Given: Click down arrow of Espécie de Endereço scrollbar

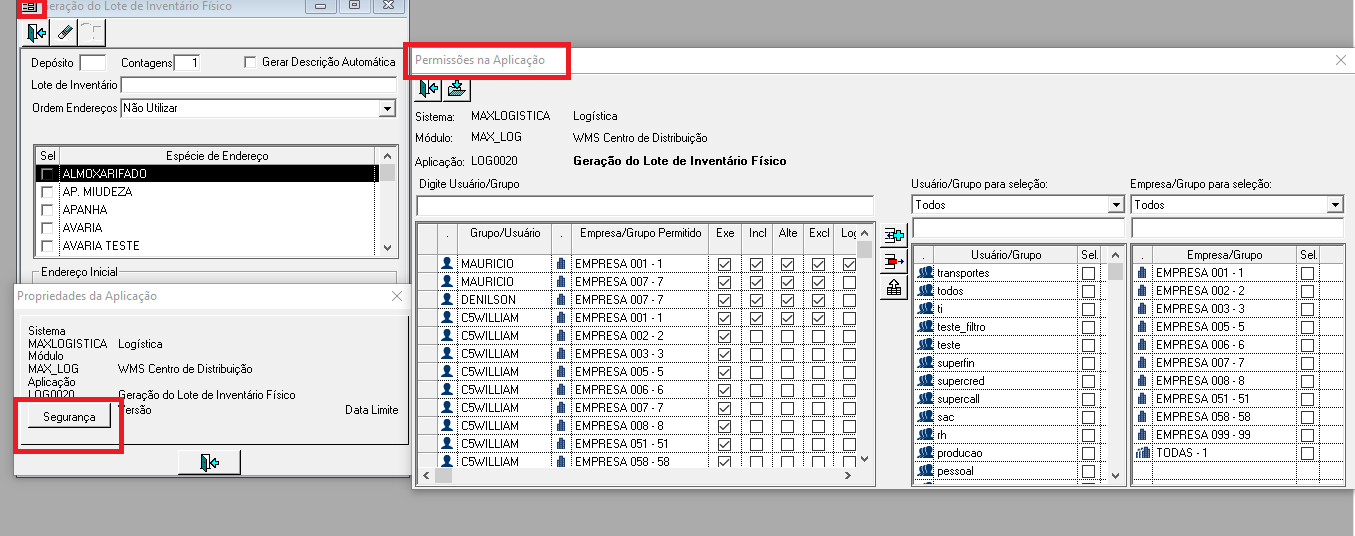Looking at the screenshot, I should (387, 246).
